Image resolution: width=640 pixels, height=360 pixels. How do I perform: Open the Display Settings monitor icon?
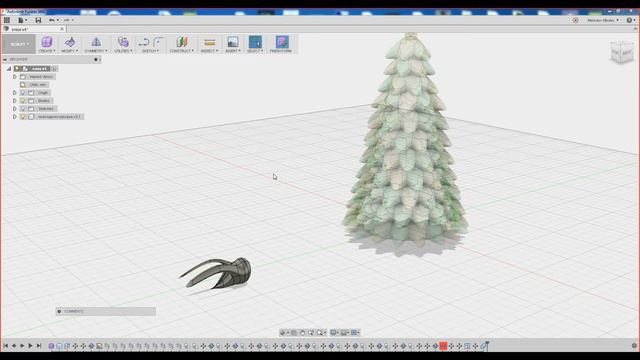(334, 333)
